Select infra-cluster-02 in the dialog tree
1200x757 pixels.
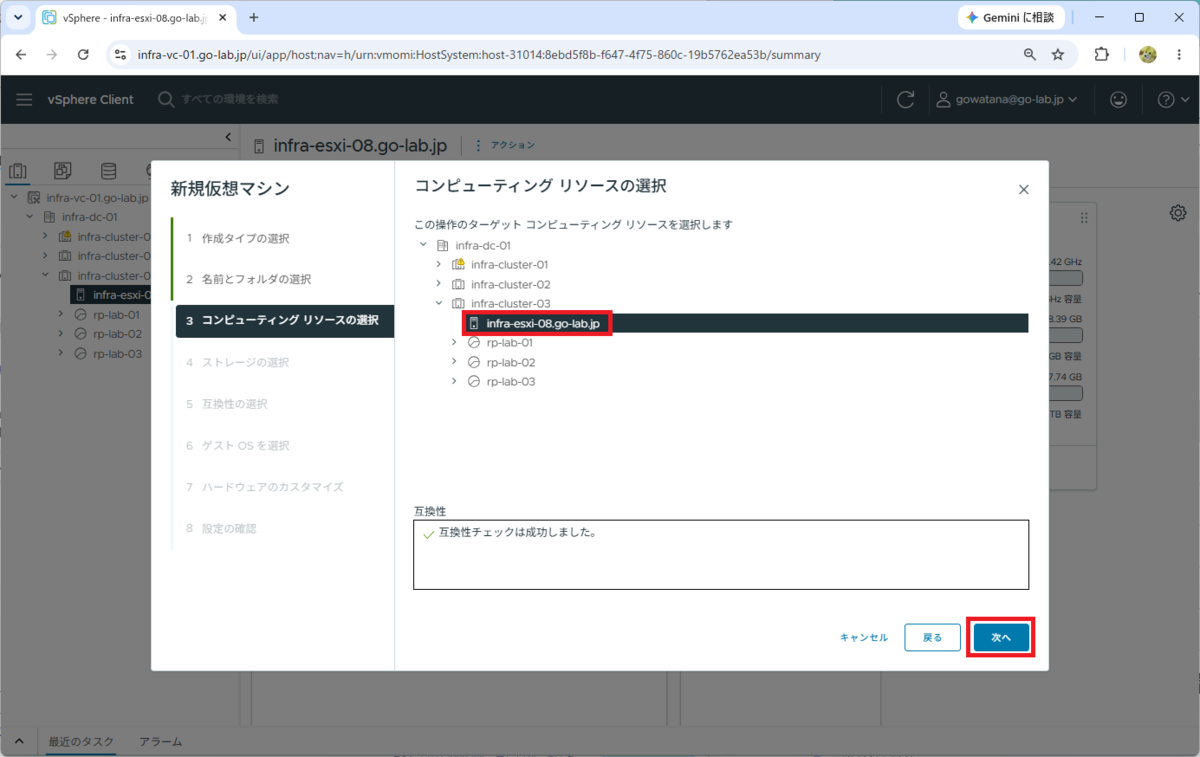(x=511, y=284)
